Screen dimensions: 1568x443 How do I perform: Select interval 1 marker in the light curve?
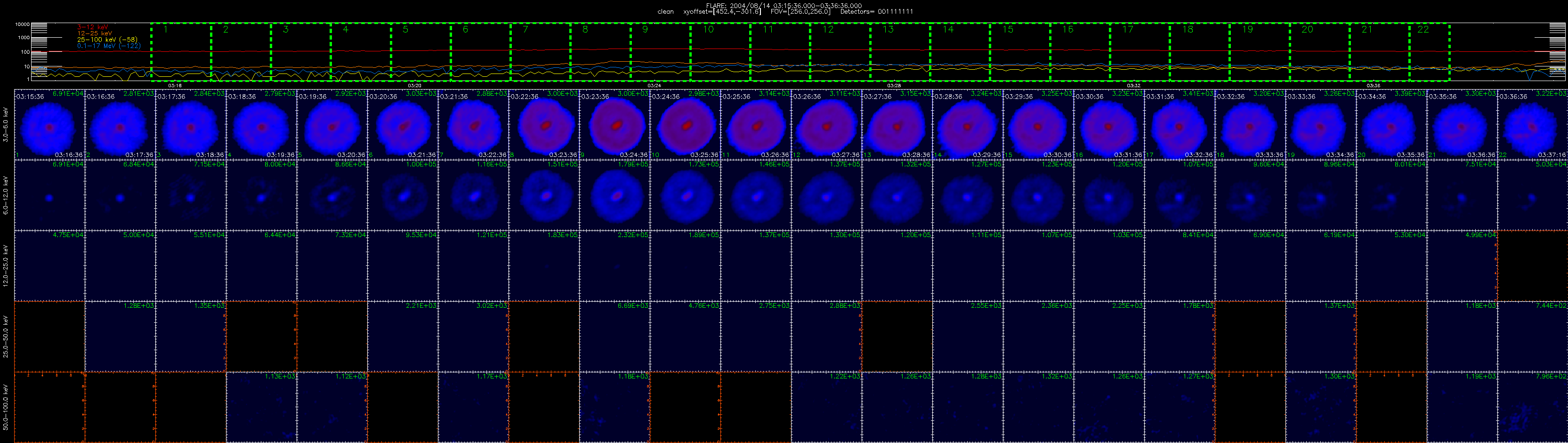point(165,29)
